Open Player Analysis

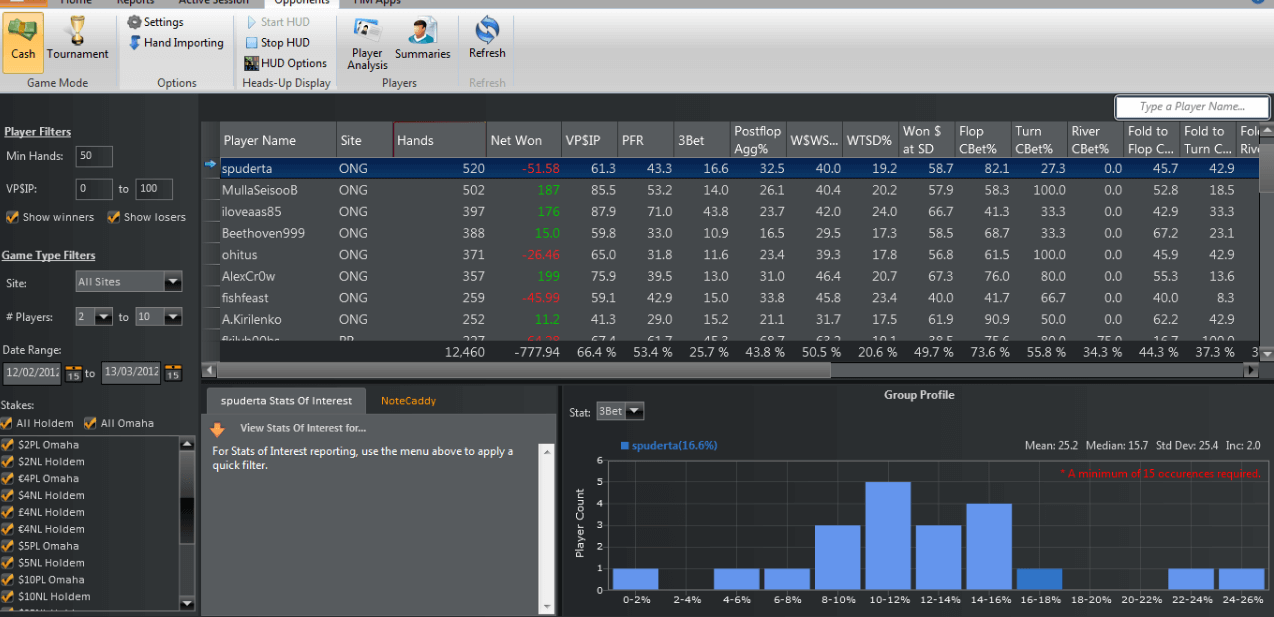[x=367, y=45]
